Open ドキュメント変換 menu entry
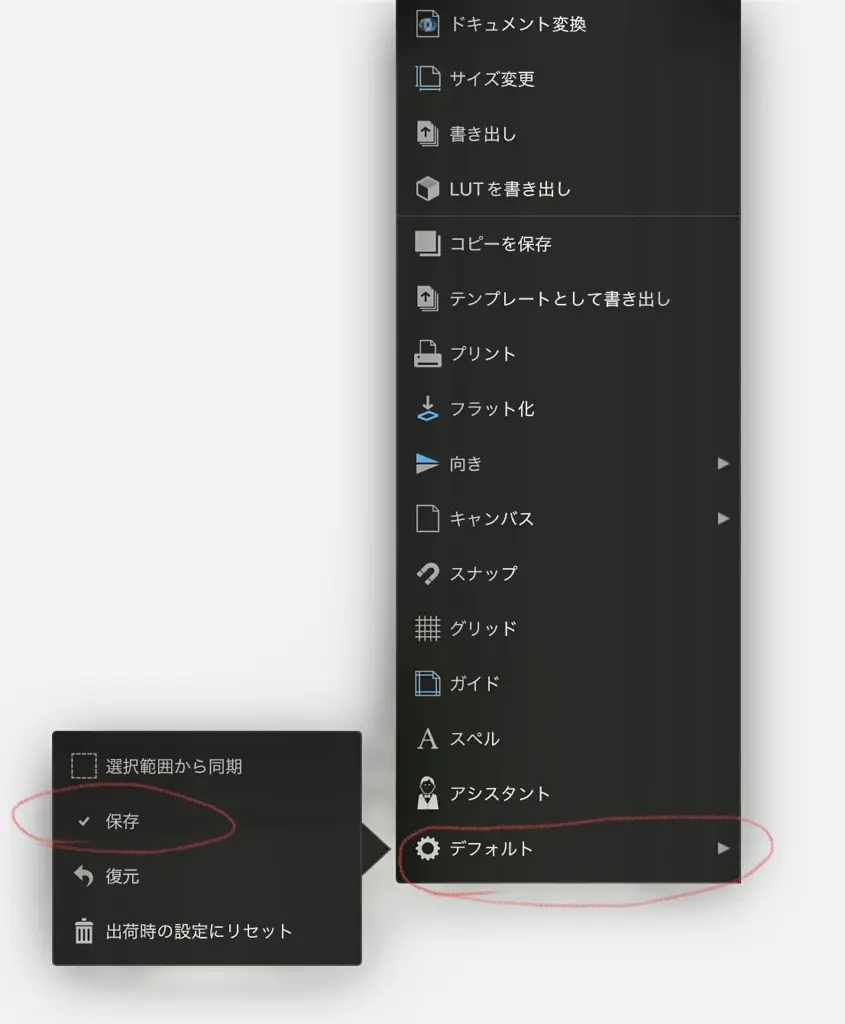Image resolution: width=845 pixels, height=1024 pixels. click(568, 24)
